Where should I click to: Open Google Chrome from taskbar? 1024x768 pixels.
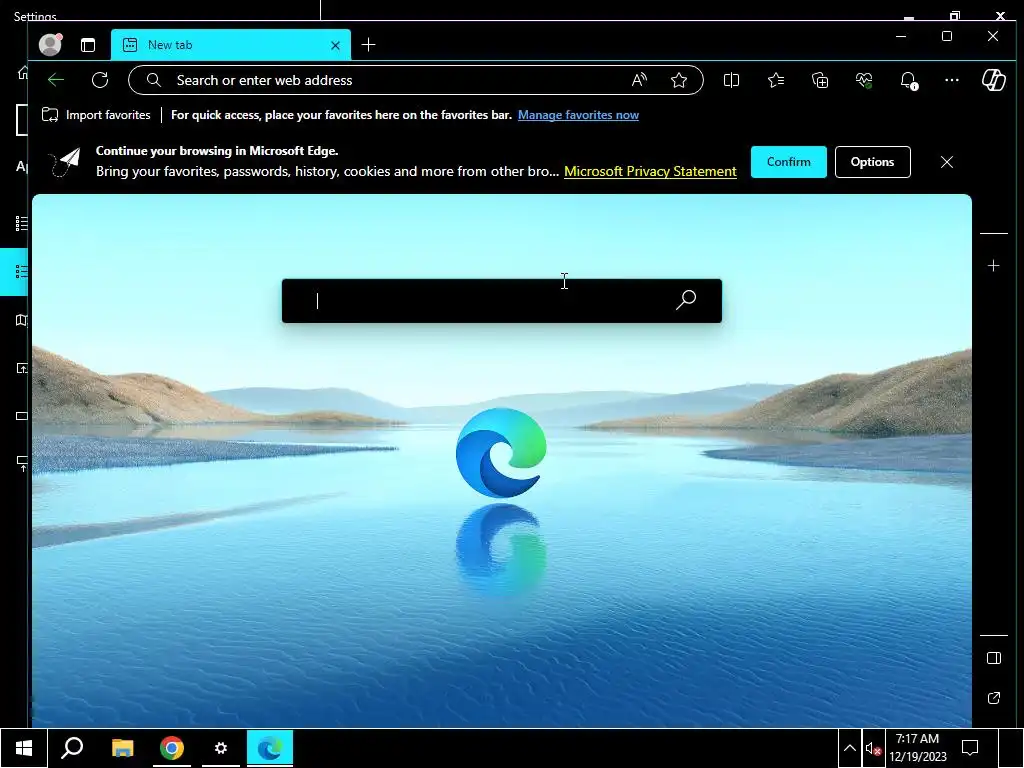click(x=172, y=748)
